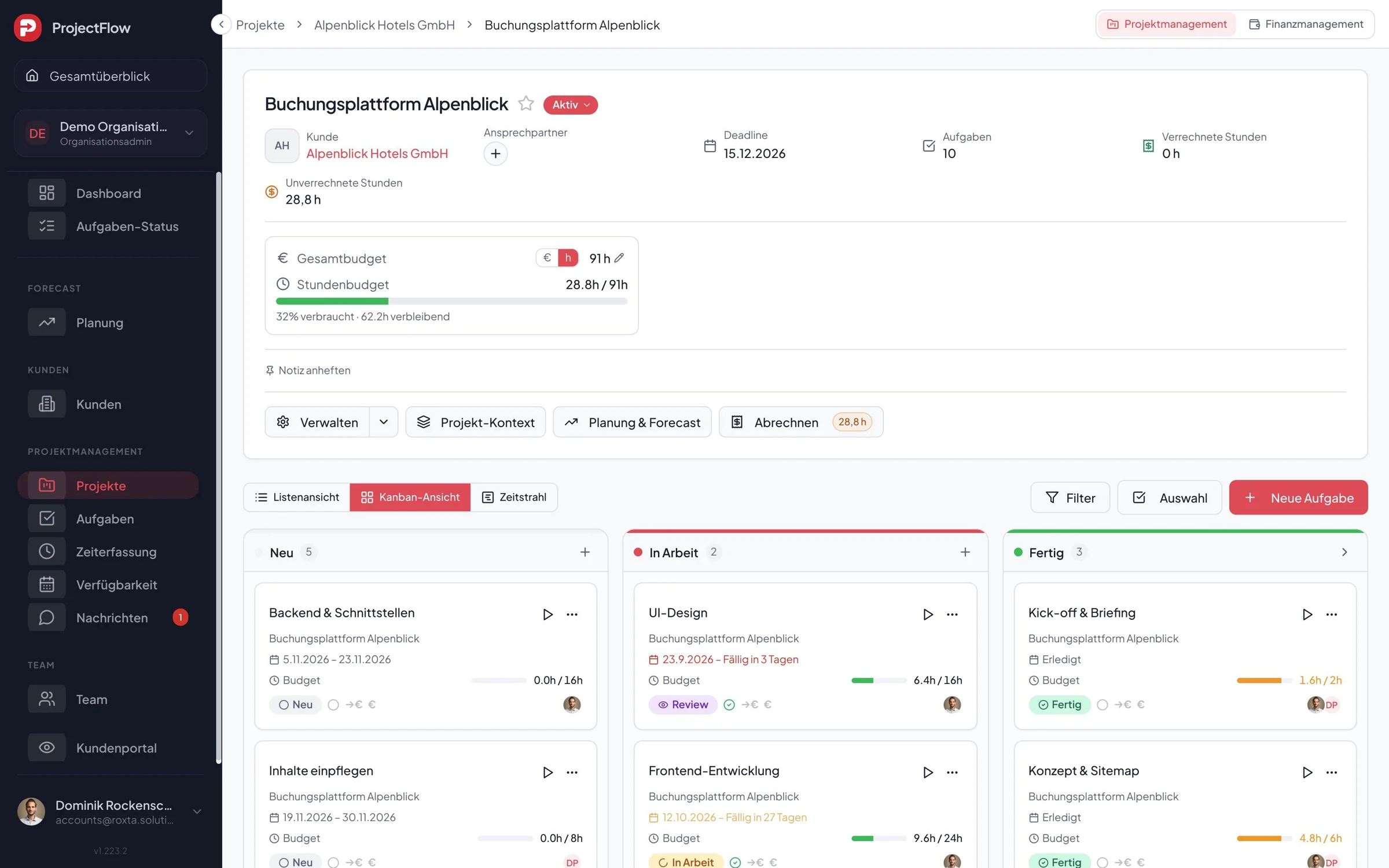Screen dimensions: 1389x868
Task: Click the Stundenbudget progress bar
Action: click(x=451, y=301)
